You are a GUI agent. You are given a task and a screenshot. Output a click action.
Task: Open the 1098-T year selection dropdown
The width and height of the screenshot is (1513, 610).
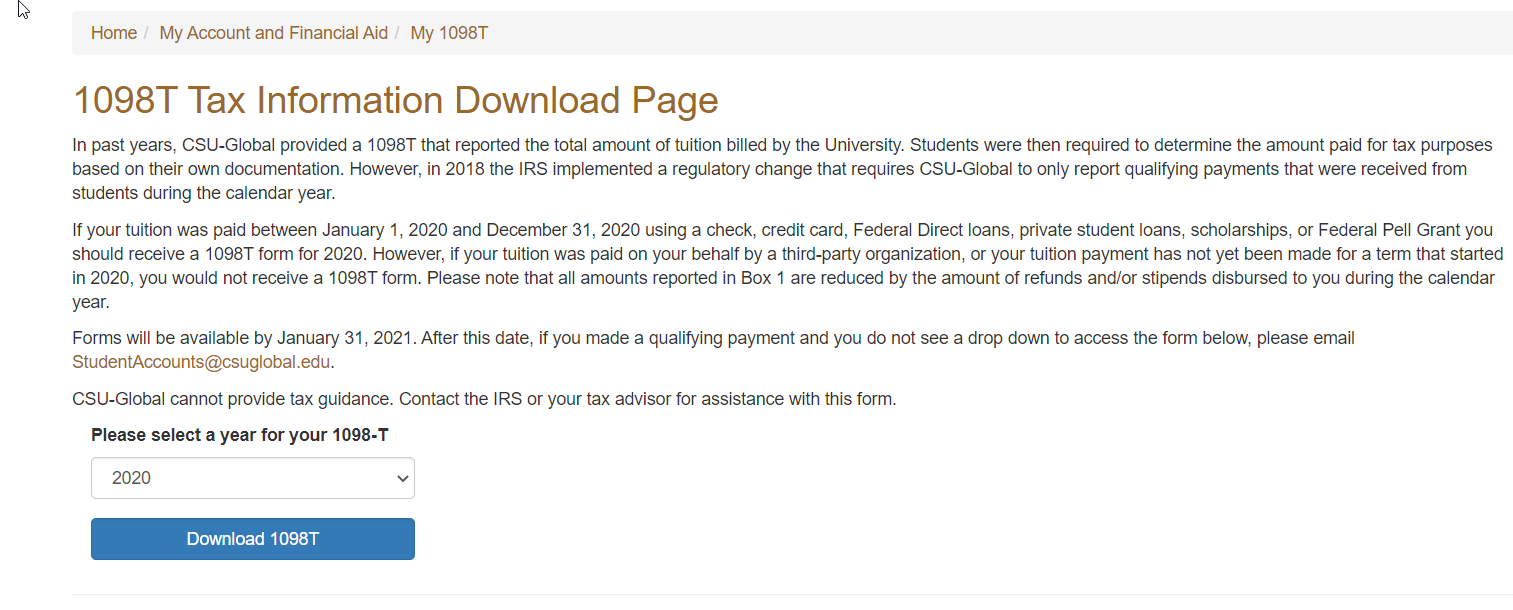point(252,478)
